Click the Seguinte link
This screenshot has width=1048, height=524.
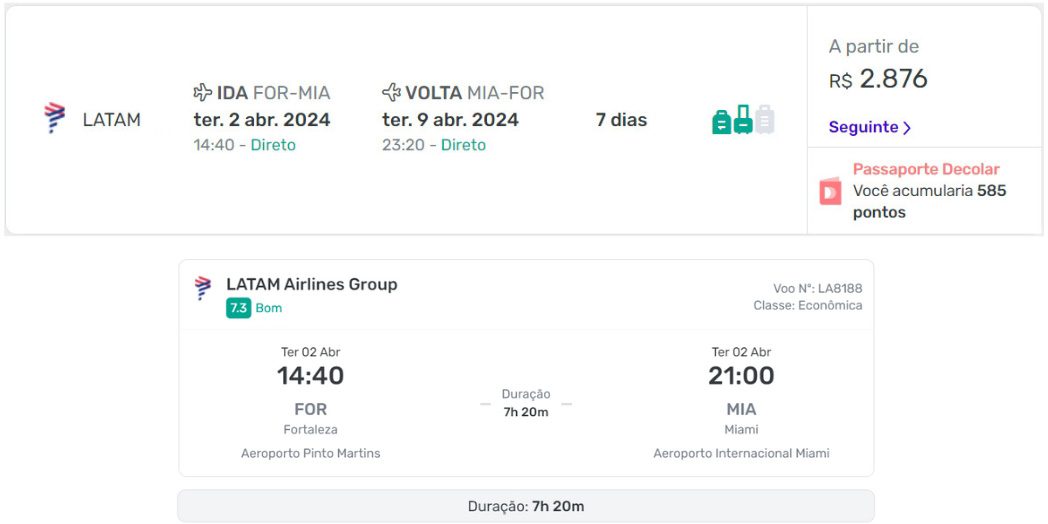coord(864,127)
